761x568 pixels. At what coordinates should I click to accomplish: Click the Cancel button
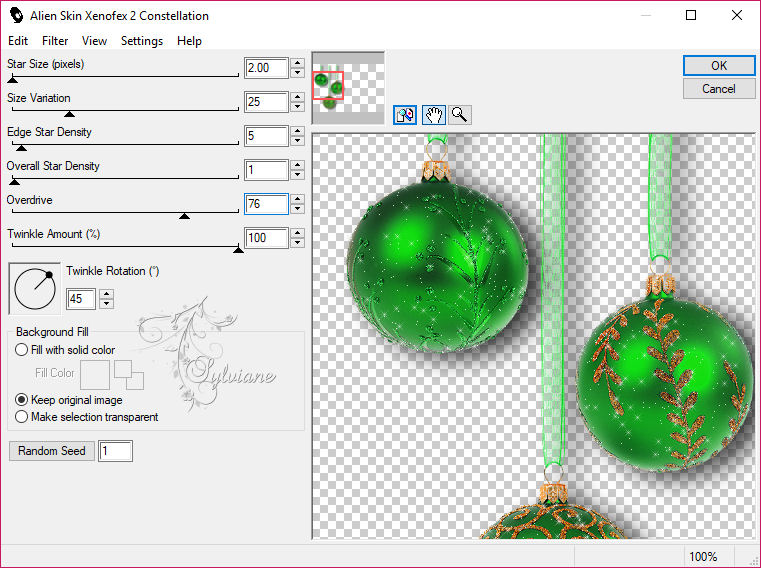(x=719, y=89)
